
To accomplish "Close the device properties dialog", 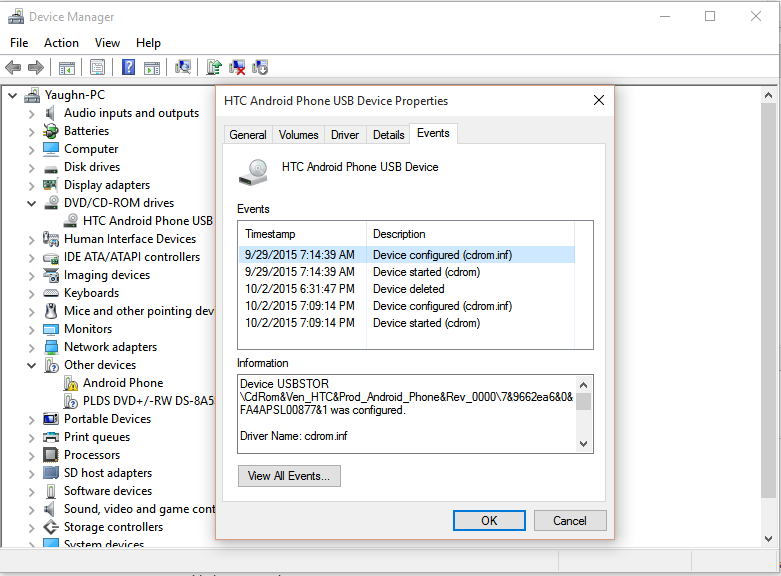I will [x=599, y=100].
